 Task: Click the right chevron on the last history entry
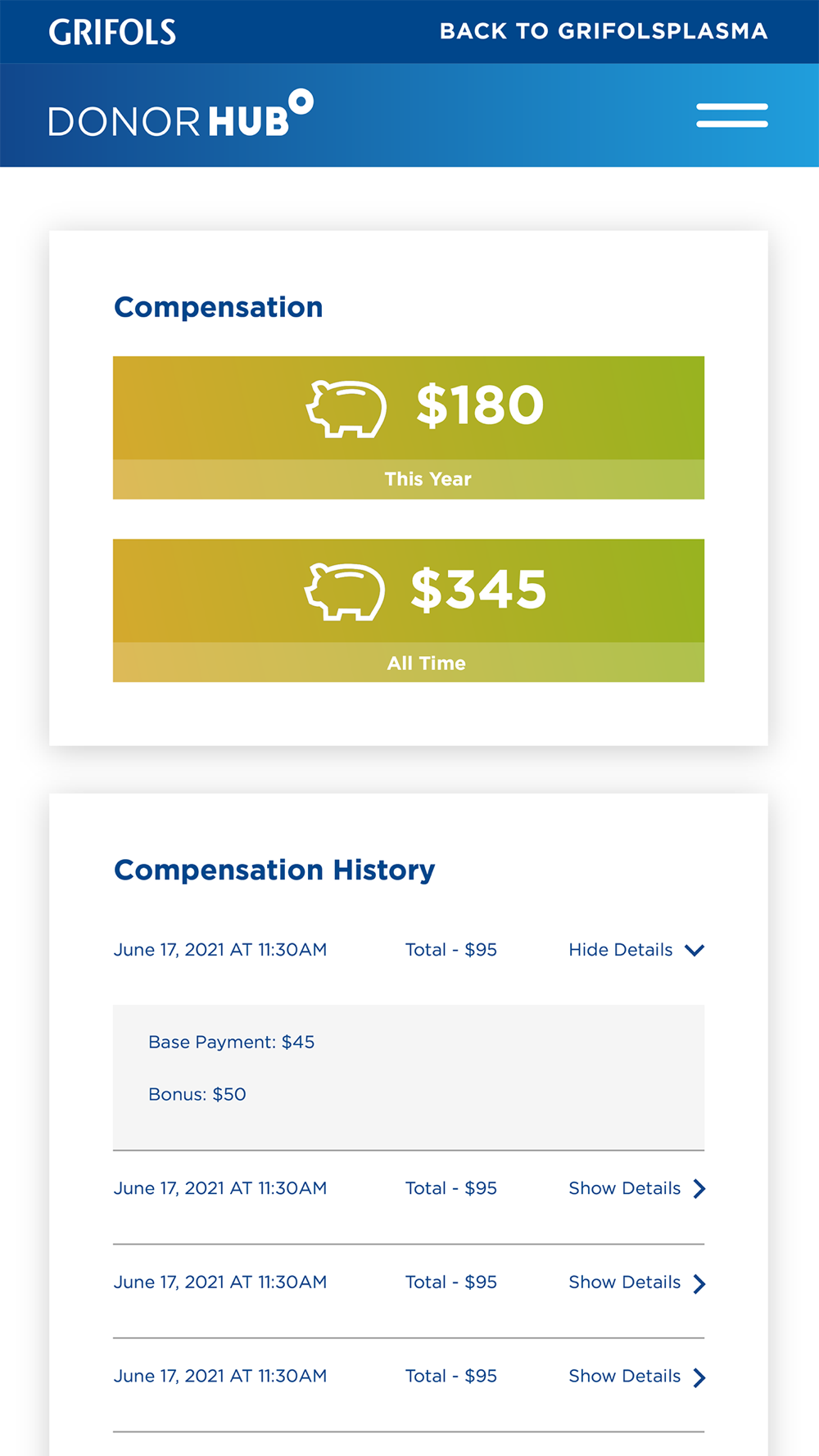click(x=699, y=1377)
